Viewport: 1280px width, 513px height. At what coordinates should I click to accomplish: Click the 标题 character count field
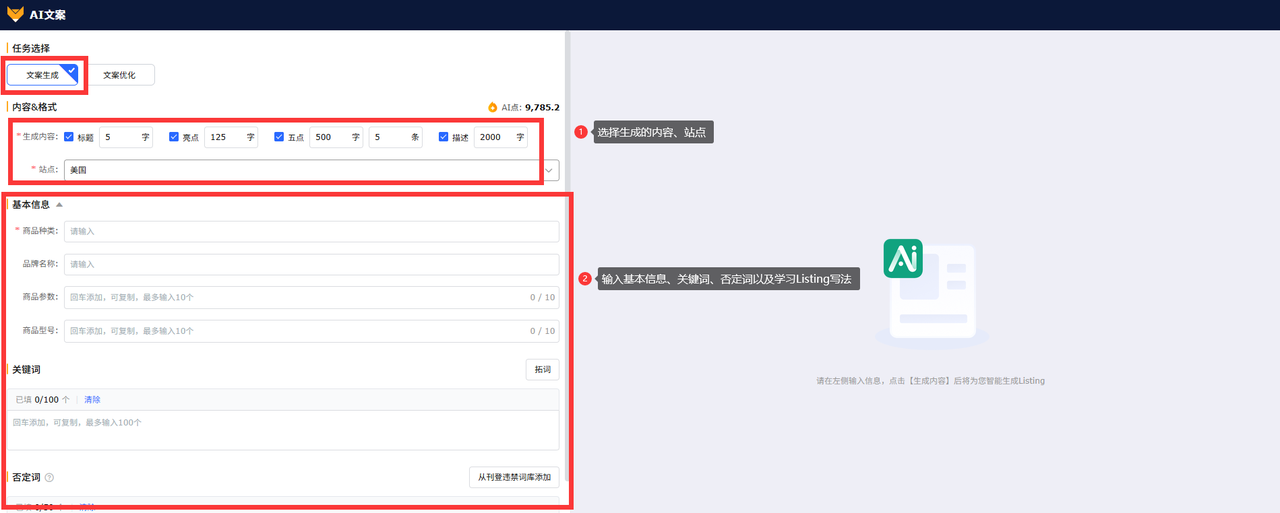[125, 137]
